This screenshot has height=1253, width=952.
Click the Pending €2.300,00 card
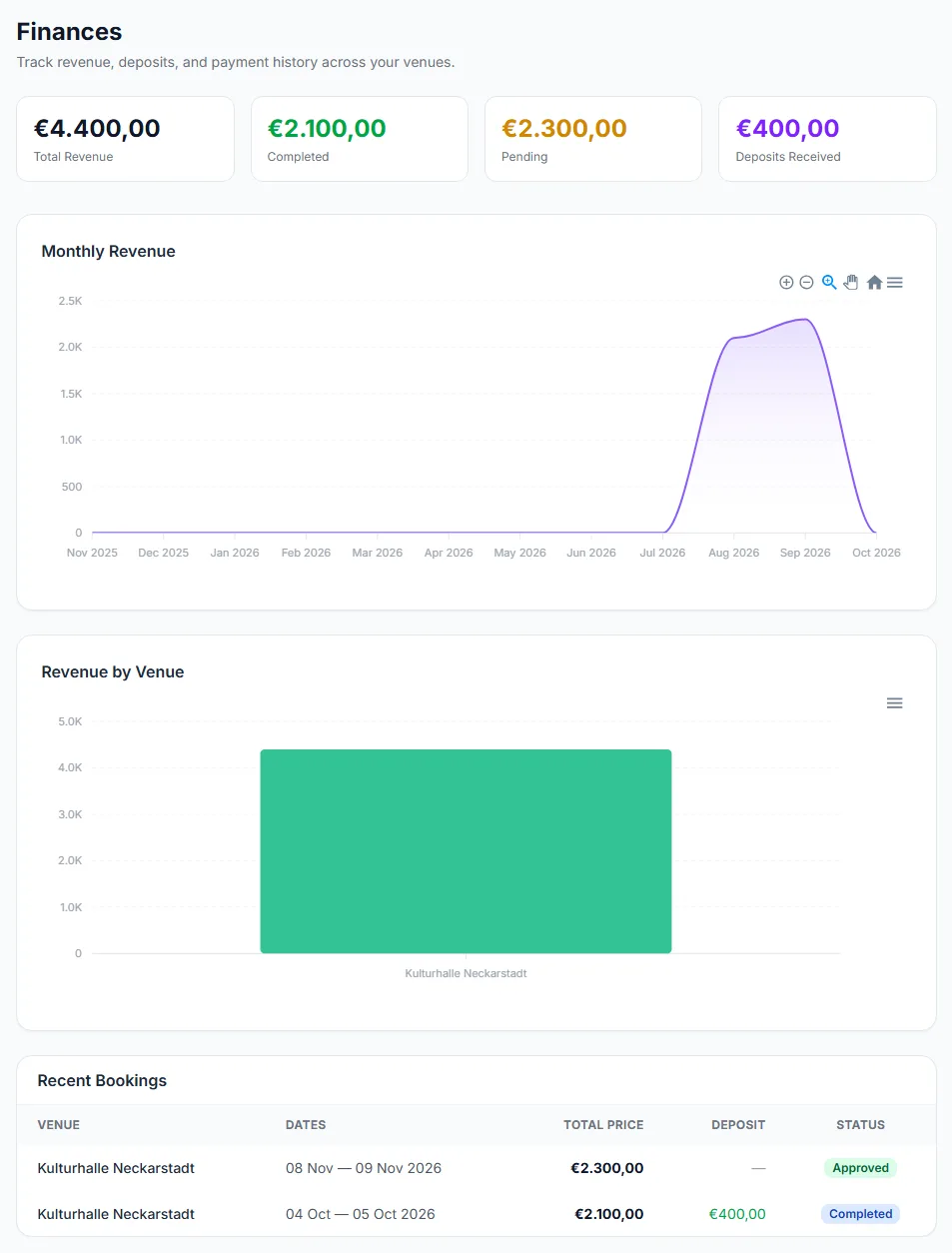(x=593, y=139)
